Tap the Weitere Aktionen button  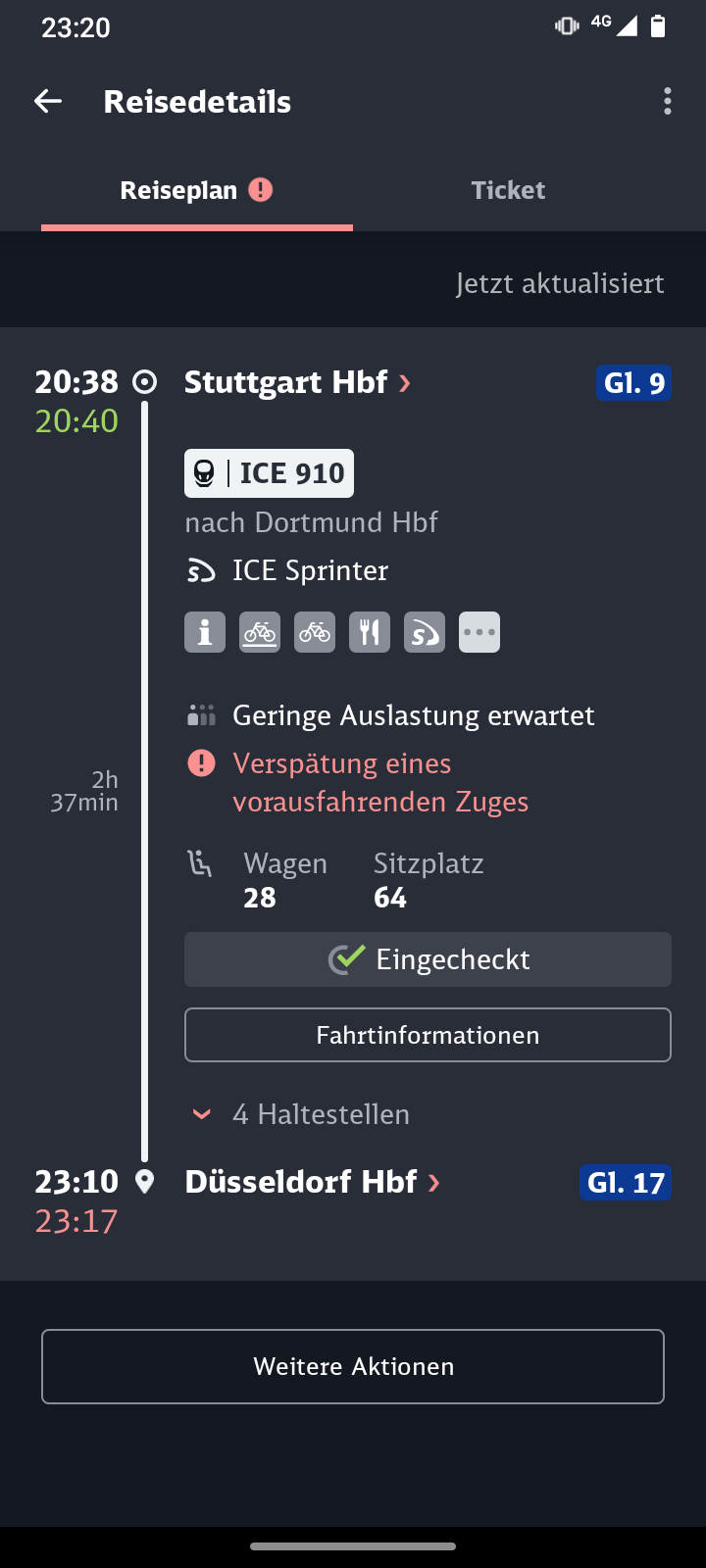[353, 1366]
